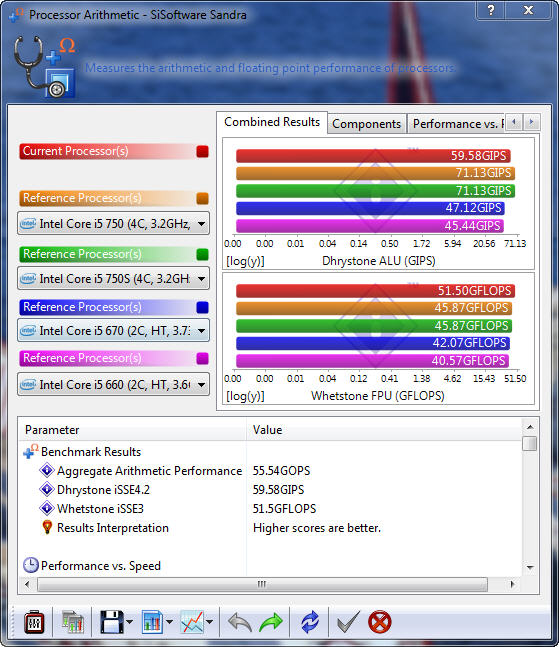This screenshot has height=647, width=559.
Task: Click the Value column header
Action: pyautogui.click(x=384, y=430)
